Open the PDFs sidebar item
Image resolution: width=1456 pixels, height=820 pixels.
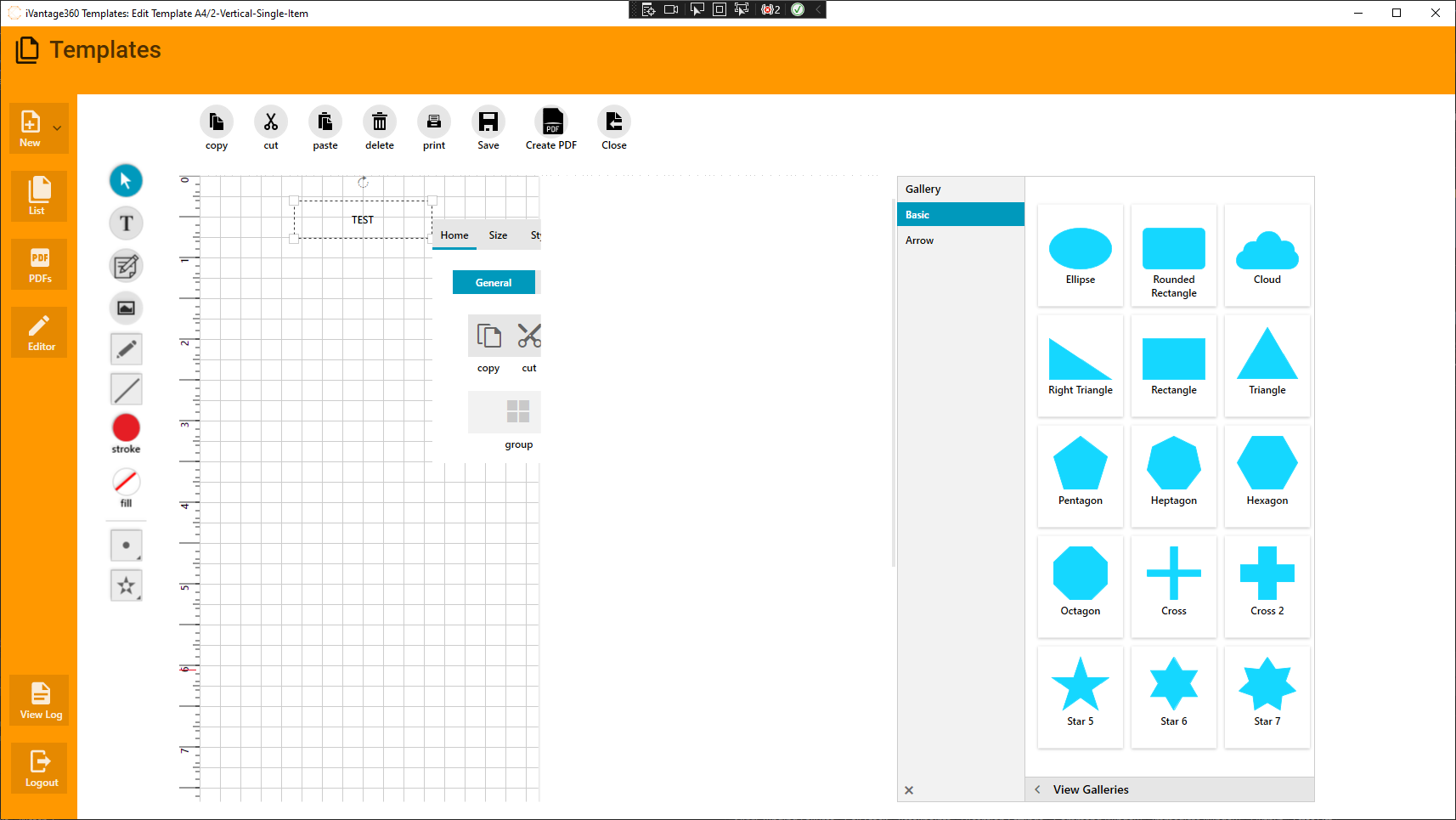[x=39, y=264]
